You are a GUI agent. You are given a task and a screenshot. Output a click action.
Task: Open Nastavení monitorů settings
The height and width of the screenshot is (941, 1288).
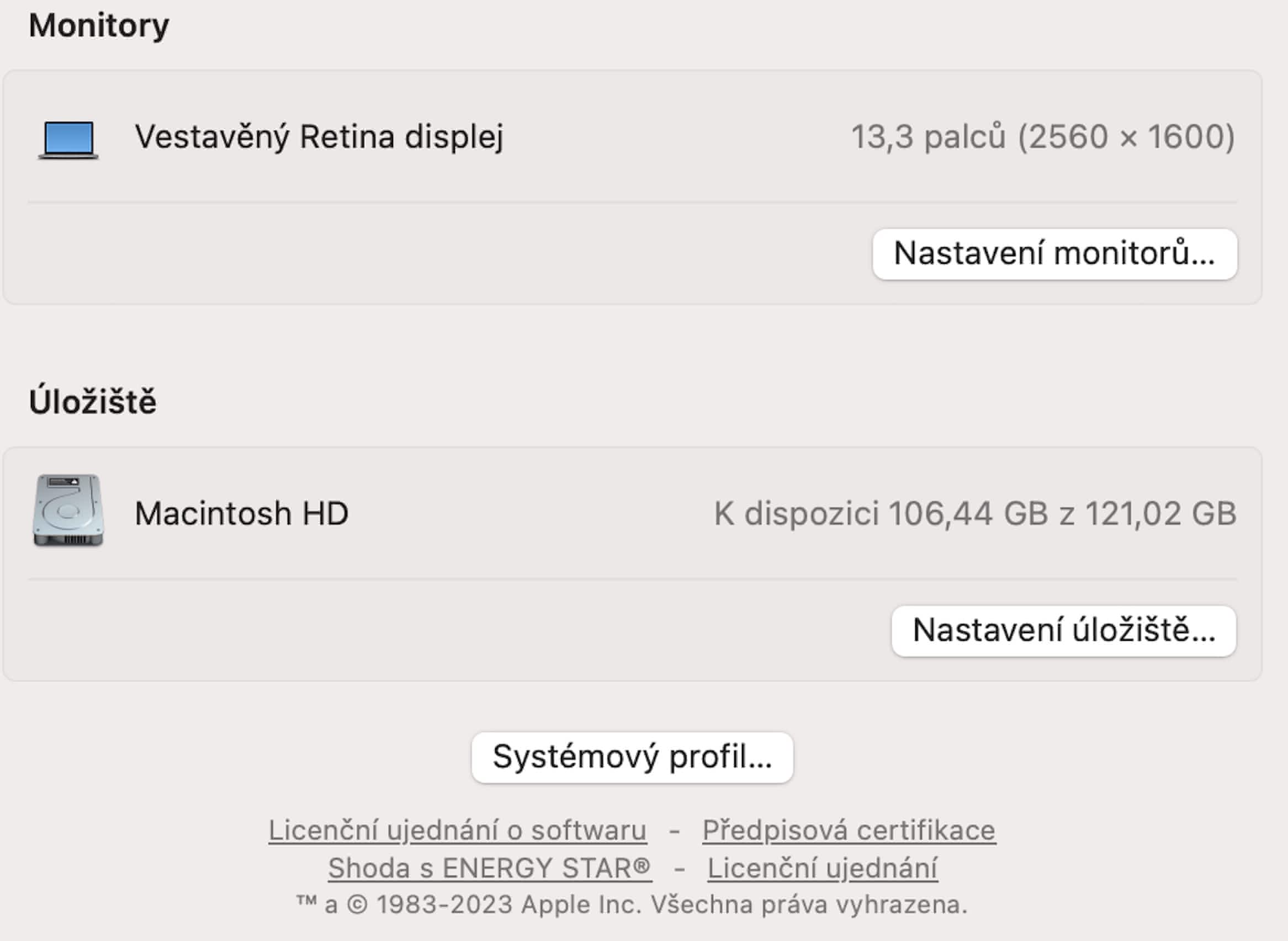click(x=1054, y=254)
